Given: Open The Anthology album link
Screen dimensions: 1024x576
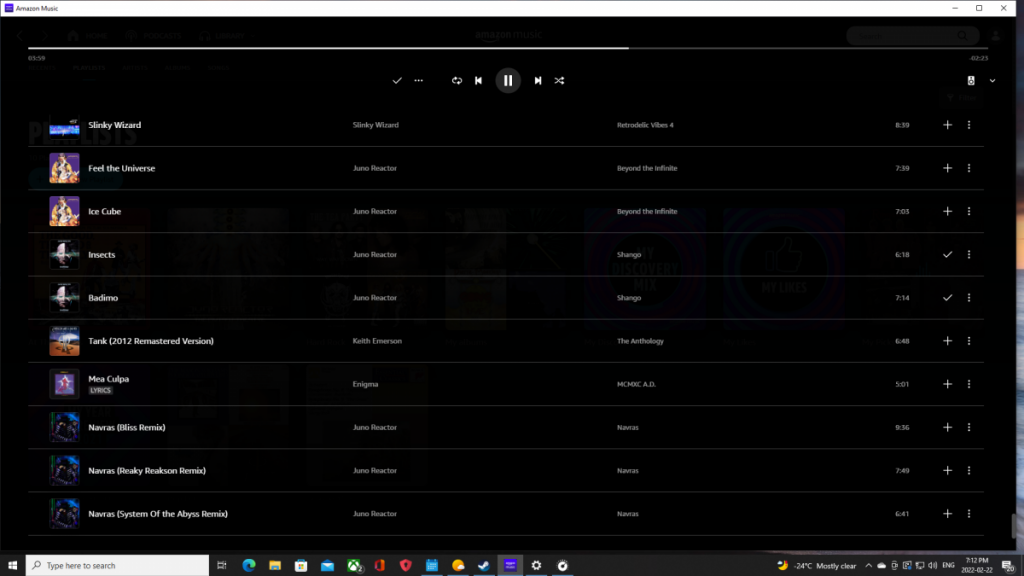Looking at the screenshot, I should pyautogui.click(x=640, y=341).
